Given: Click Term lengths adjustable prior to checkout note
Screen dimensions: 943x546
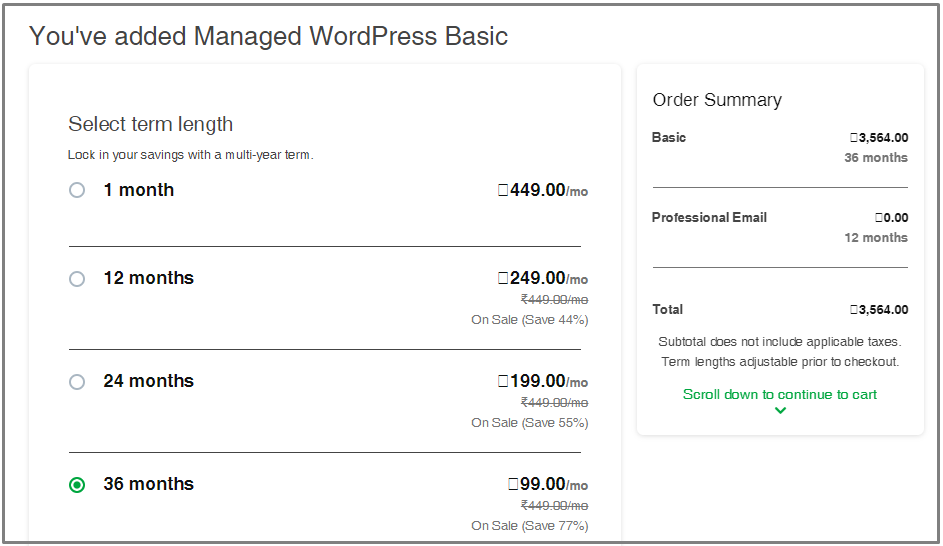Looking at the screenshot, I should click(780, 362).
